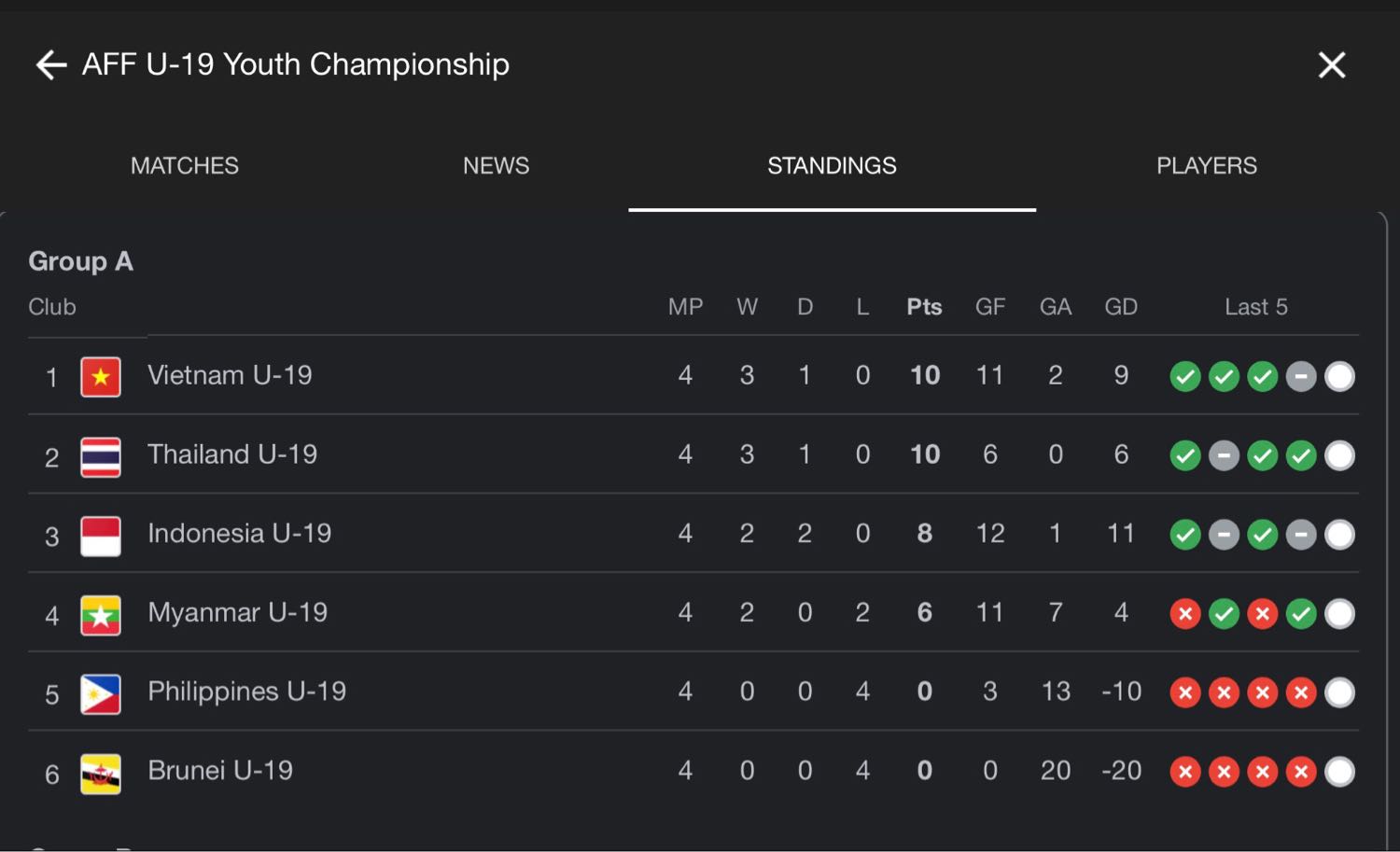1400x852 pixels.
Task: Go back using the left arrow icon
Action: (x=51, y=65)
